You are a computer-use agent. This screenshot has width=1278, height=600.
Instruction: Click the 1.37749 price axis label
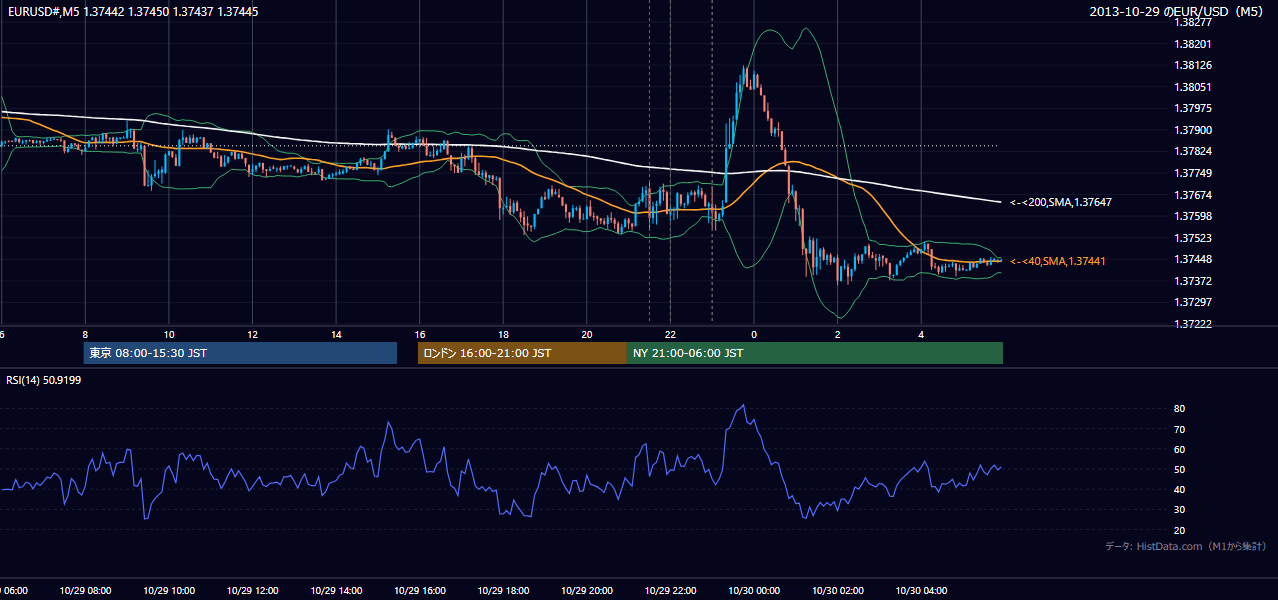1194,173
